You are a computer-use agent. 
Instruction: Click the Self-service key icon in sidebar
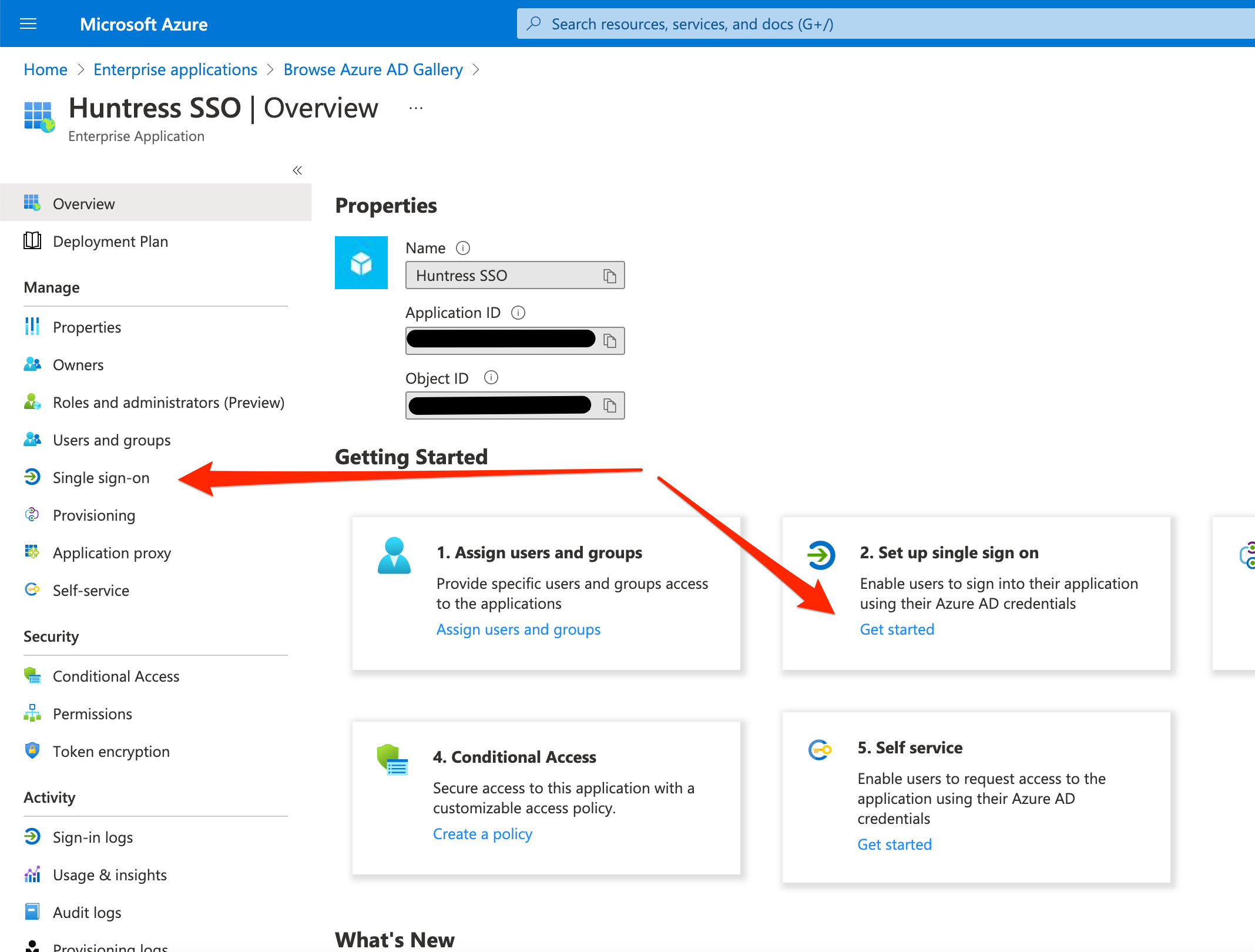coord(32,589)
